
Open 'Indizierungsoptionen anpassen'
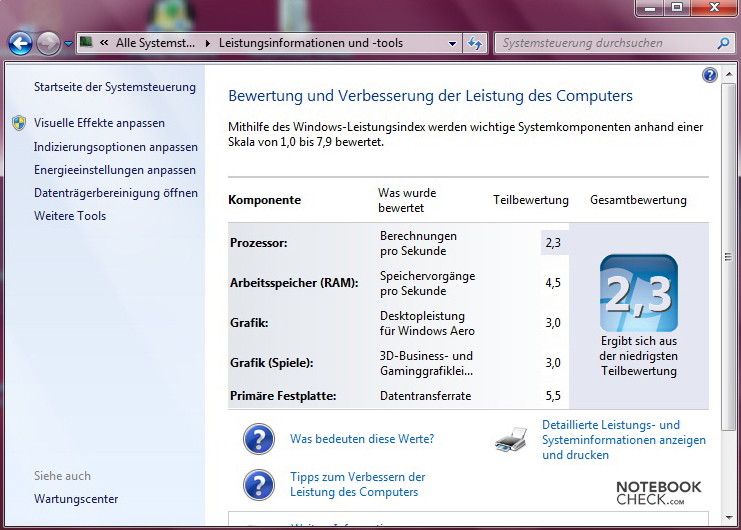point(115,147)
